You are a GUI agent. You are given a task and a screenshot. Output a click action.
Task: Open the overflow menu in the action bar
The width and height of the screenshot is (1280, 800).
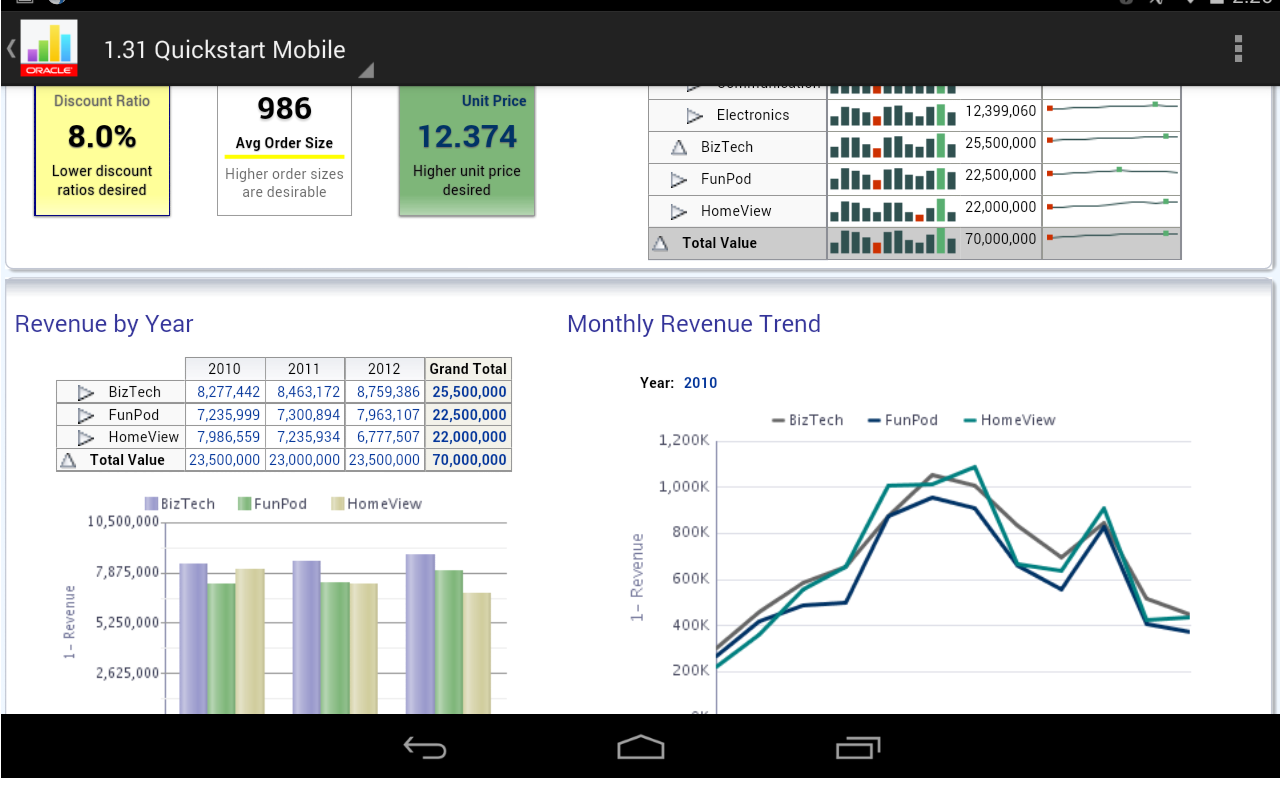point(1238,47)
